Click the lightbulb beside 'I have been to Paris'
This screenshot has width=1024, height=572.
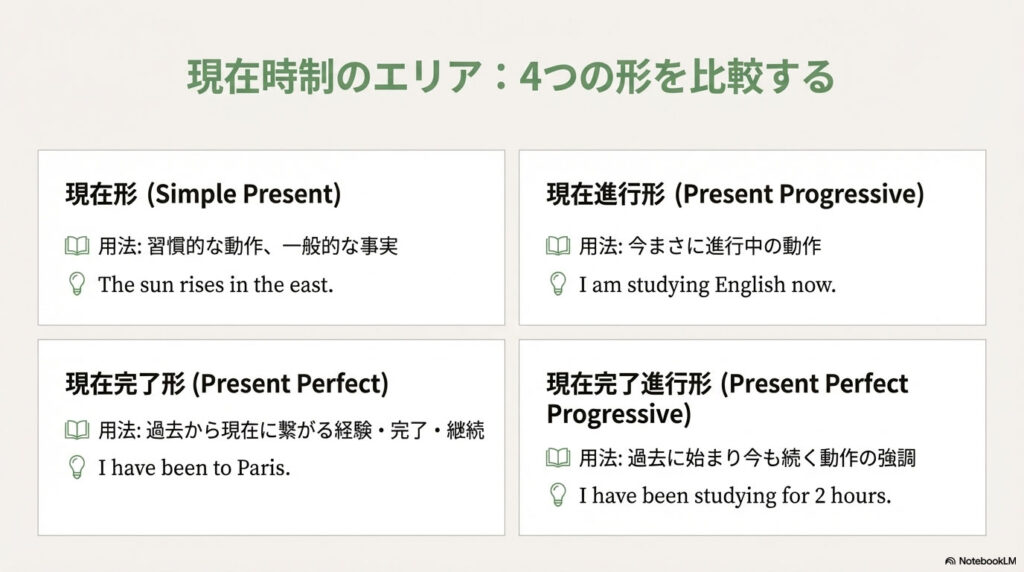click(x=76, y=467)
